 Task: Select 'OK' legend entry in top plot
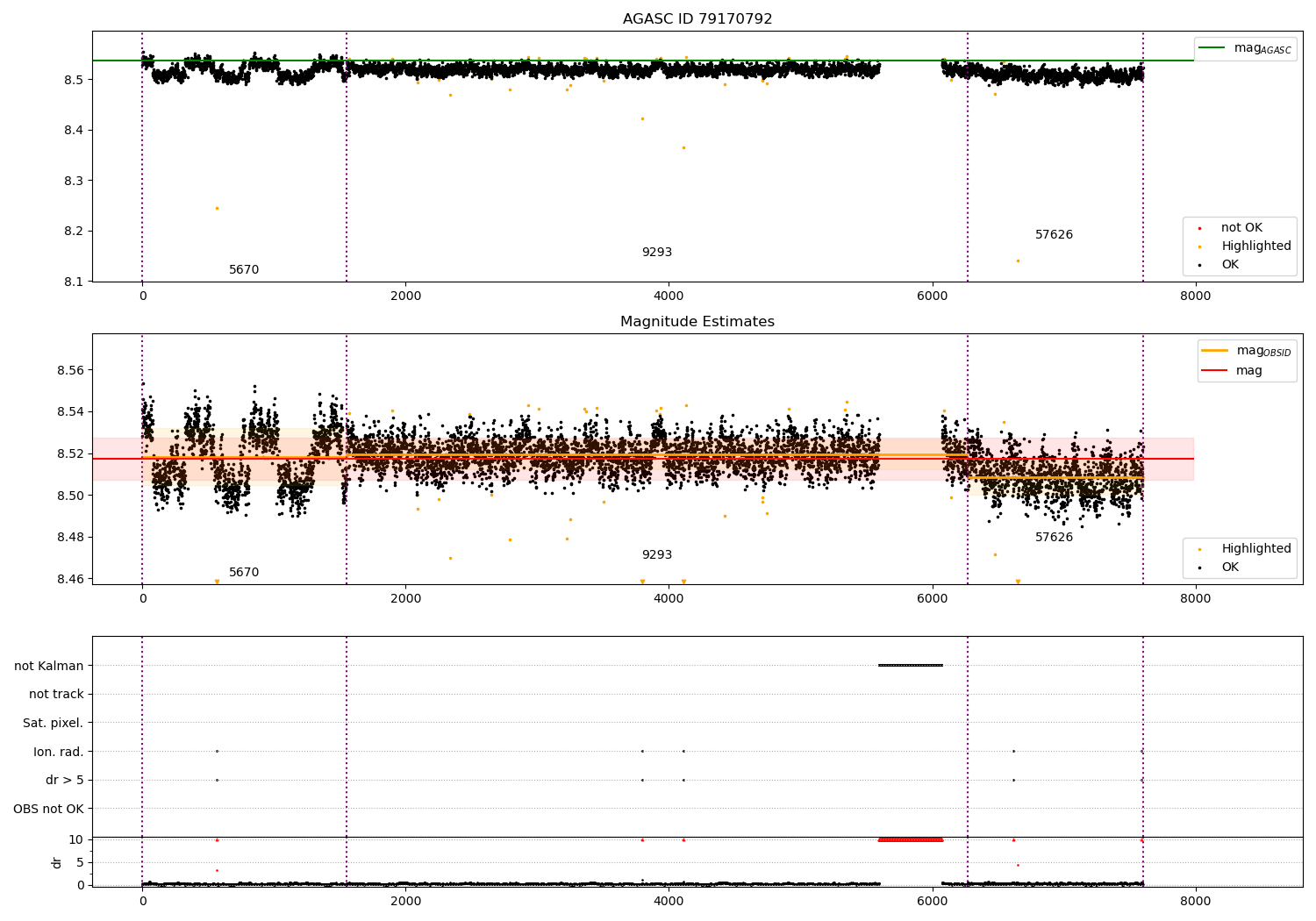1230,265
